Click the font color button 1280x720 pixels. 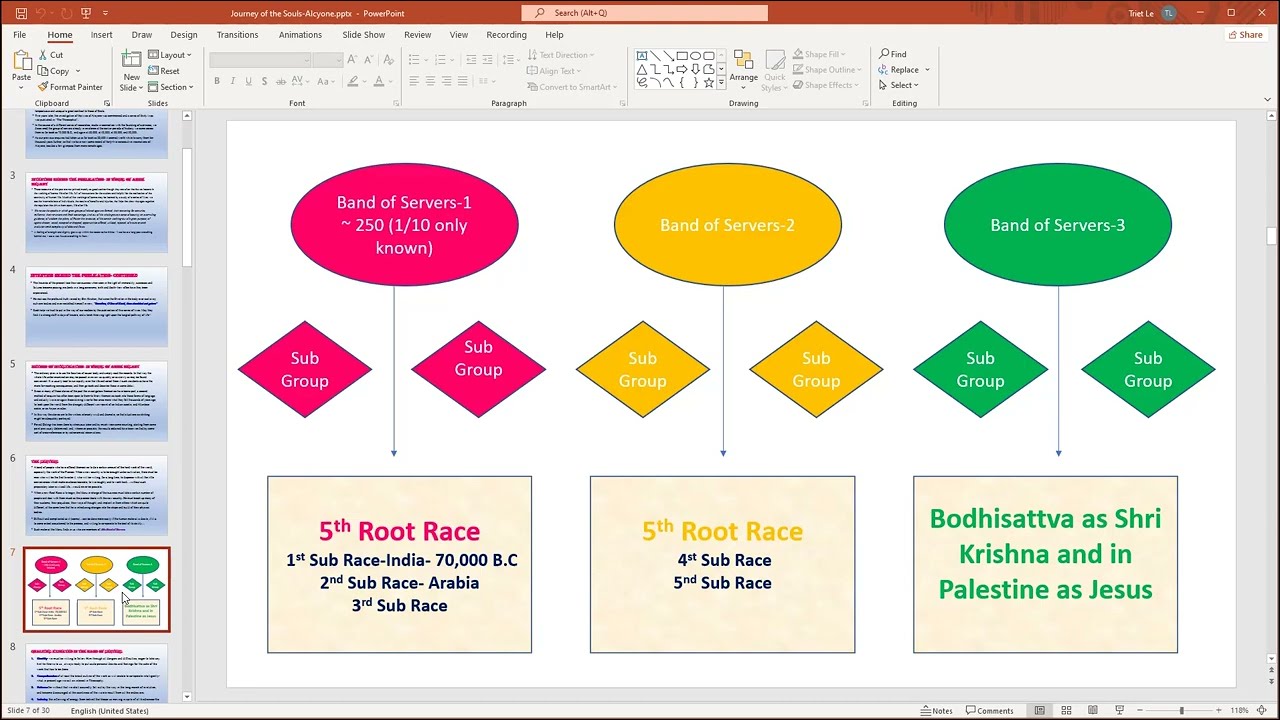tap(377, 81)
